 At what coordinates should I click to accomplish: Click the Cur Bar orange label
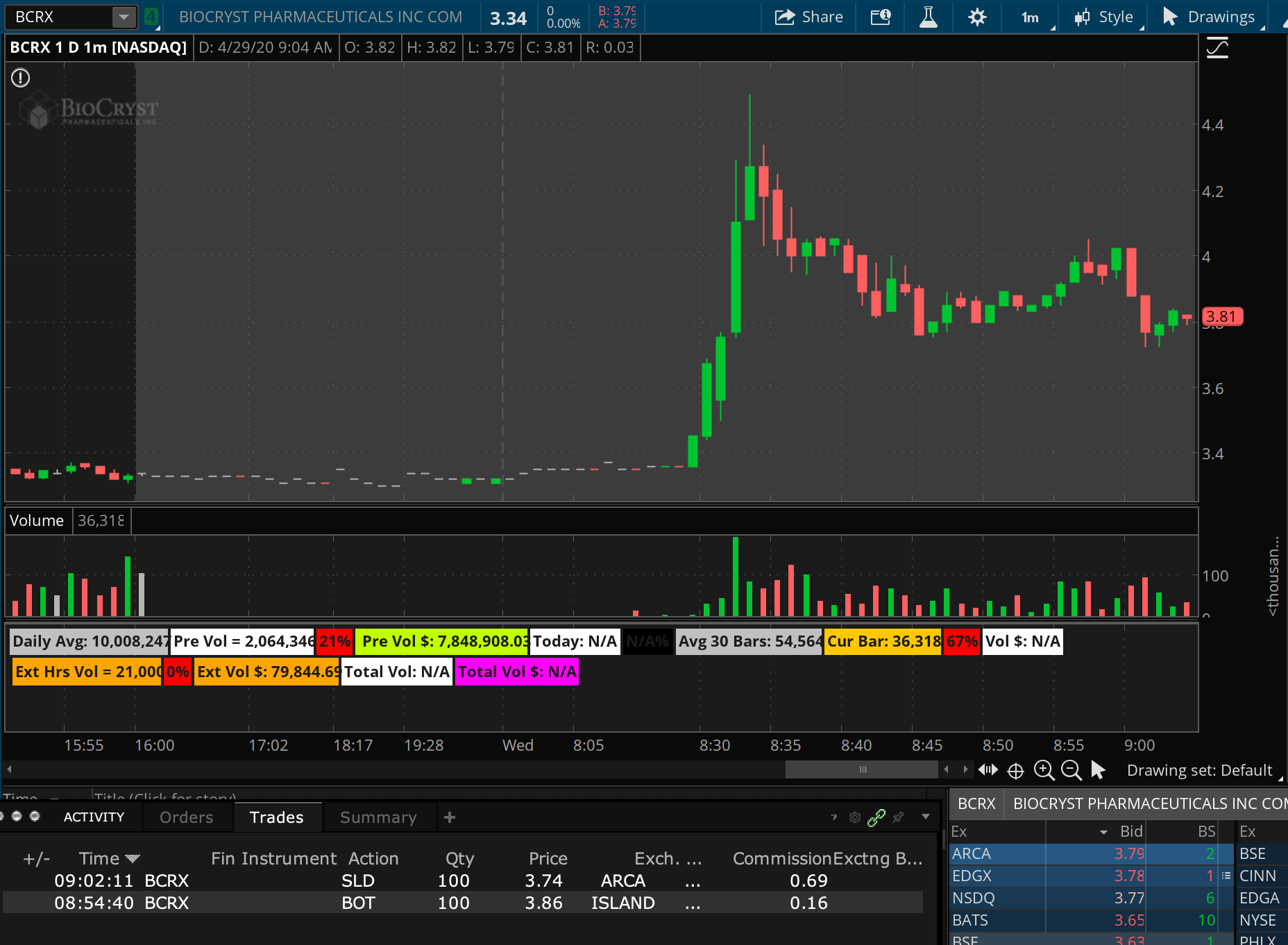(x=883, y=641)
